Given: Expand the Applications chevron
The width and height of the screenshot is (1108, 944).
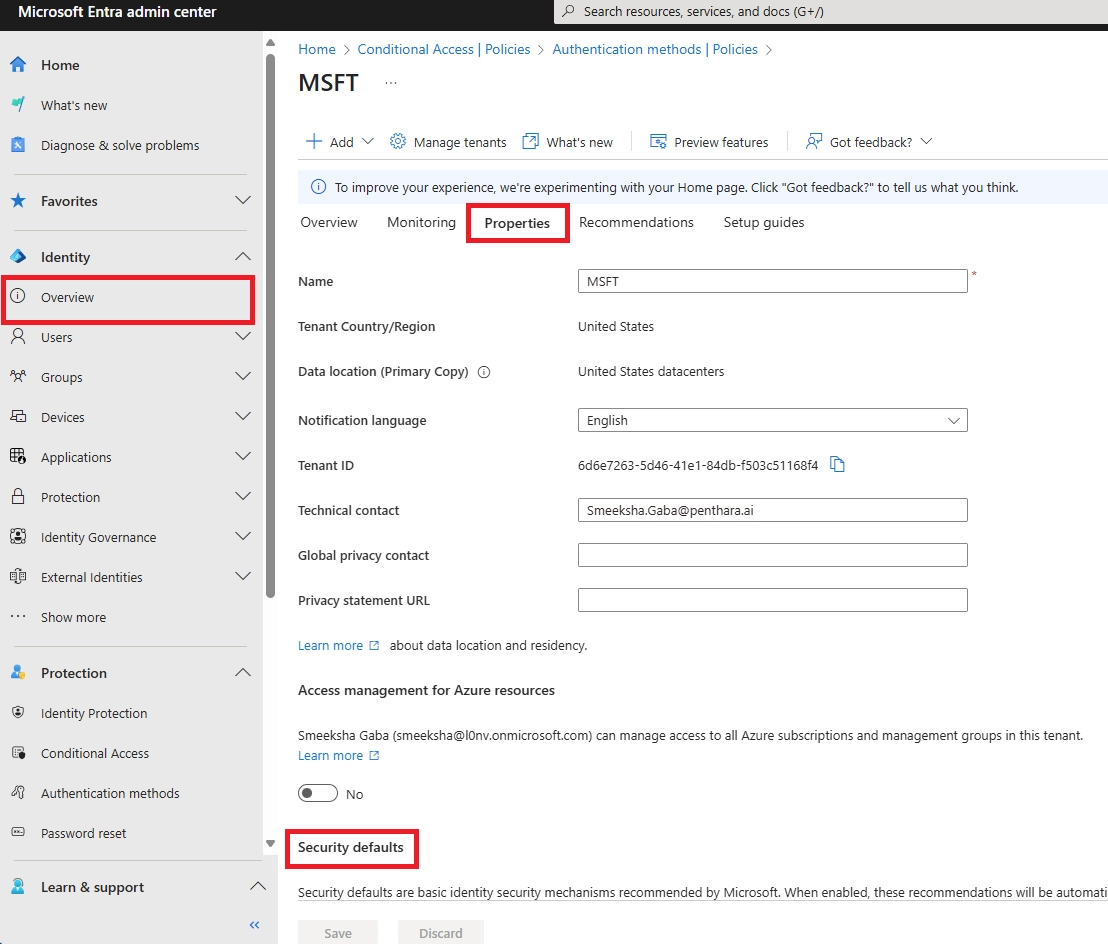Looking at the screenshot, I should click(x=243, y=456).
